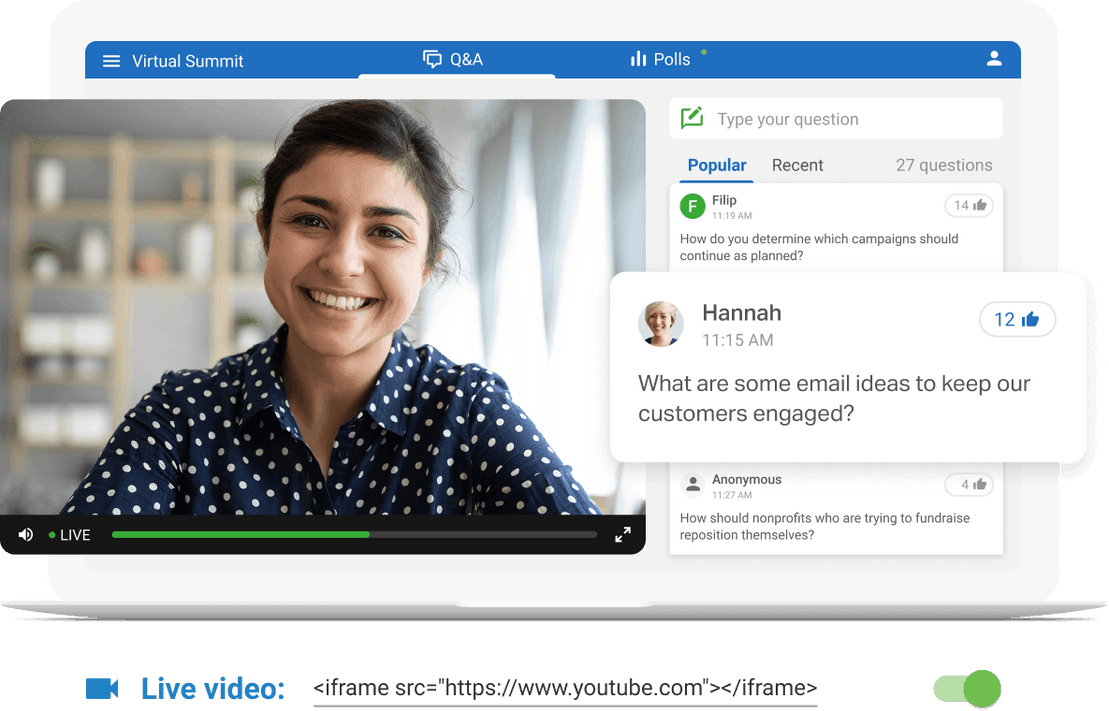Expand the live video to fullscreen

[x=622, y=534]
